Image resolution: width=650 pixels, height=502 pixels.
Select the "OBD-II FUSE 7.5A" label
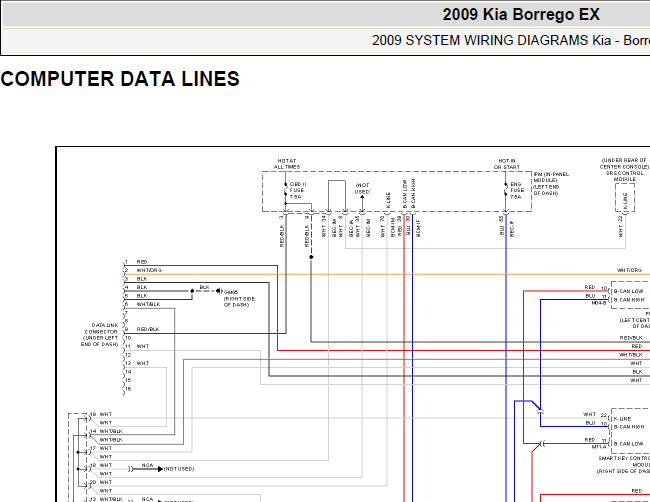[x=297, y=190]
